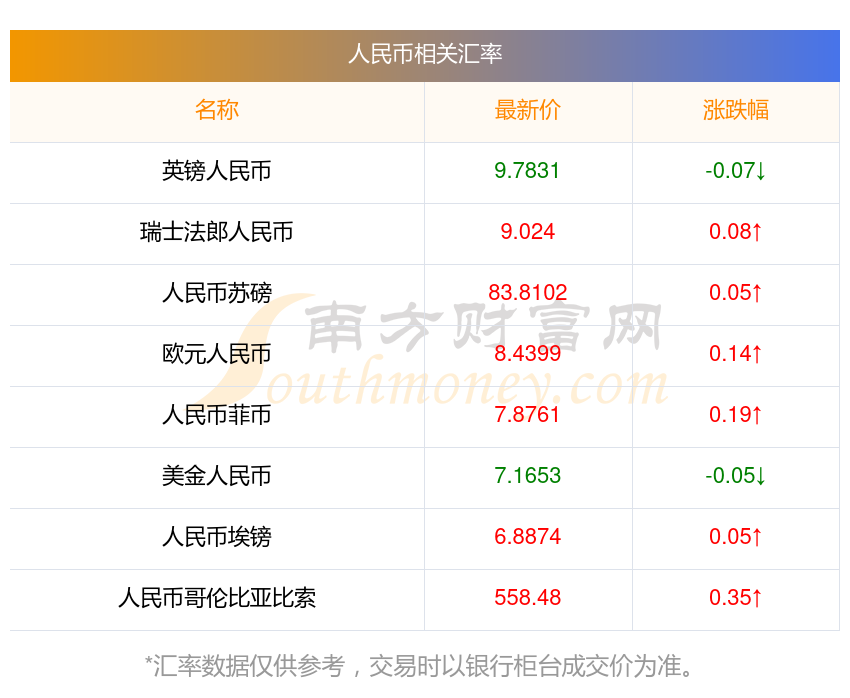Screen dimensions: 850x698
Task: Select the 人民币苏磅 row name
Action: point(217,293)
